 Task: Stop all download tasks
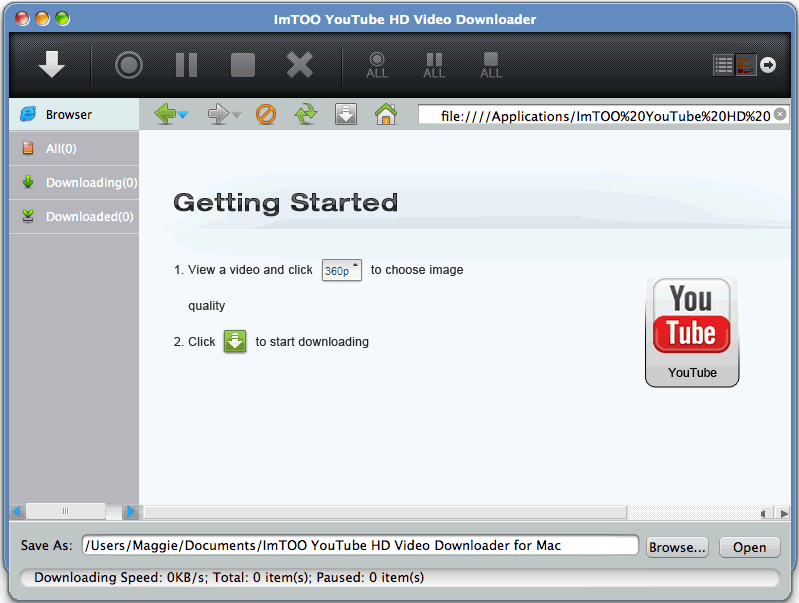[491, 66]
